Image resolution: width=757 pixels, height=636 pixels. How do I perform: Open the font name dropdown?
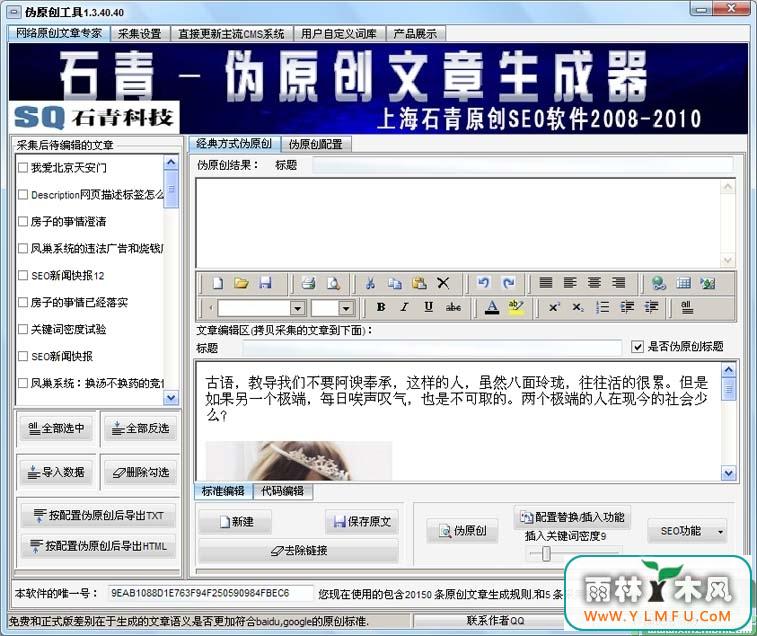(x=298, y=308)
